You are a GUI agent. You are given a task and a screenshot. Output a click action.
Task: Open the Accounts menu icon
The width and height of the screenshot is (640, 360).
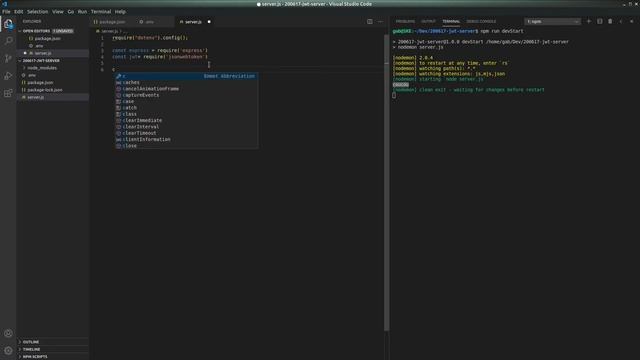tap(8, 333)
